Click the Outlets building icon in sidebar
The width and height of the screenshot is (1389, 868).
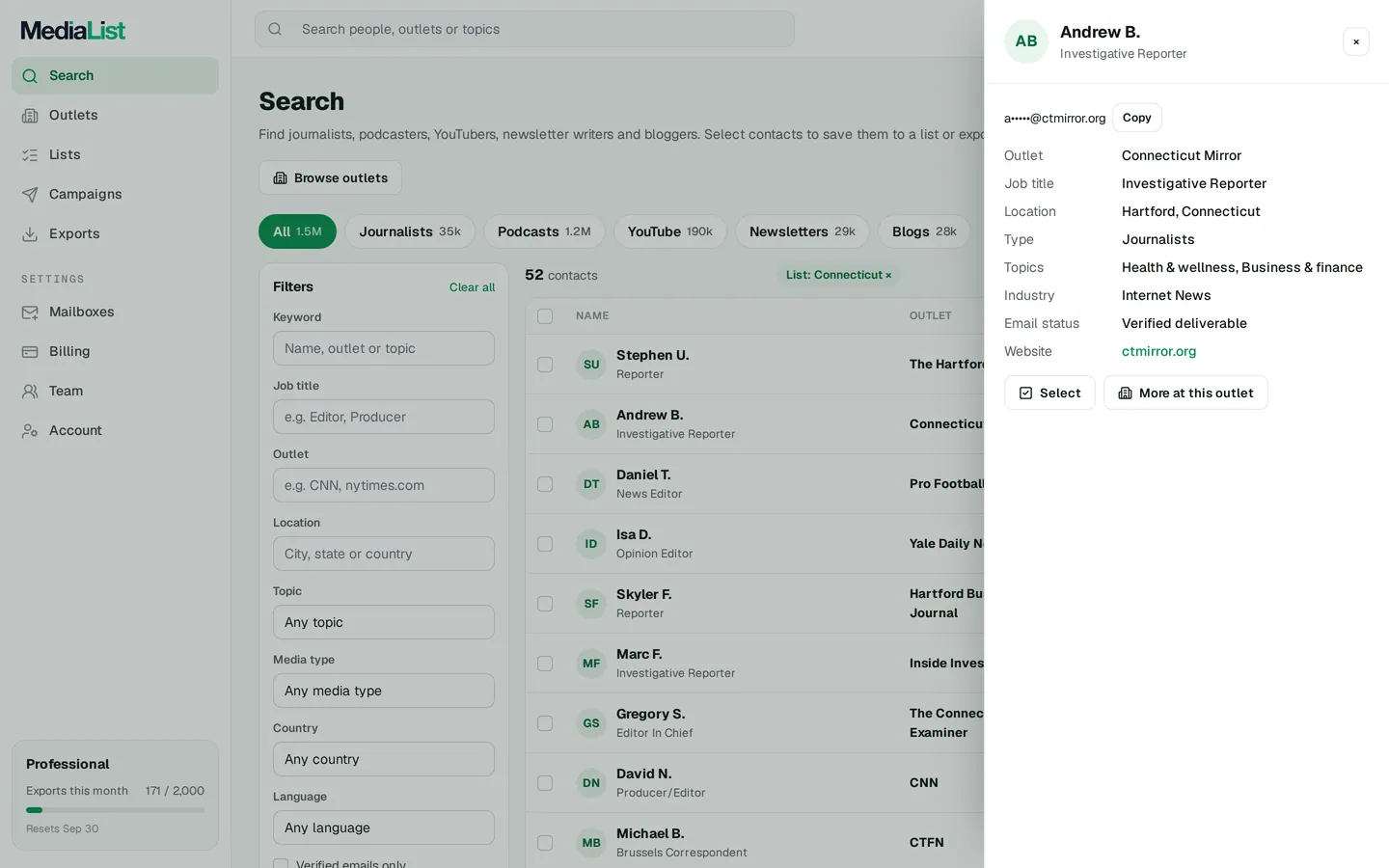[x=30, y=116]
